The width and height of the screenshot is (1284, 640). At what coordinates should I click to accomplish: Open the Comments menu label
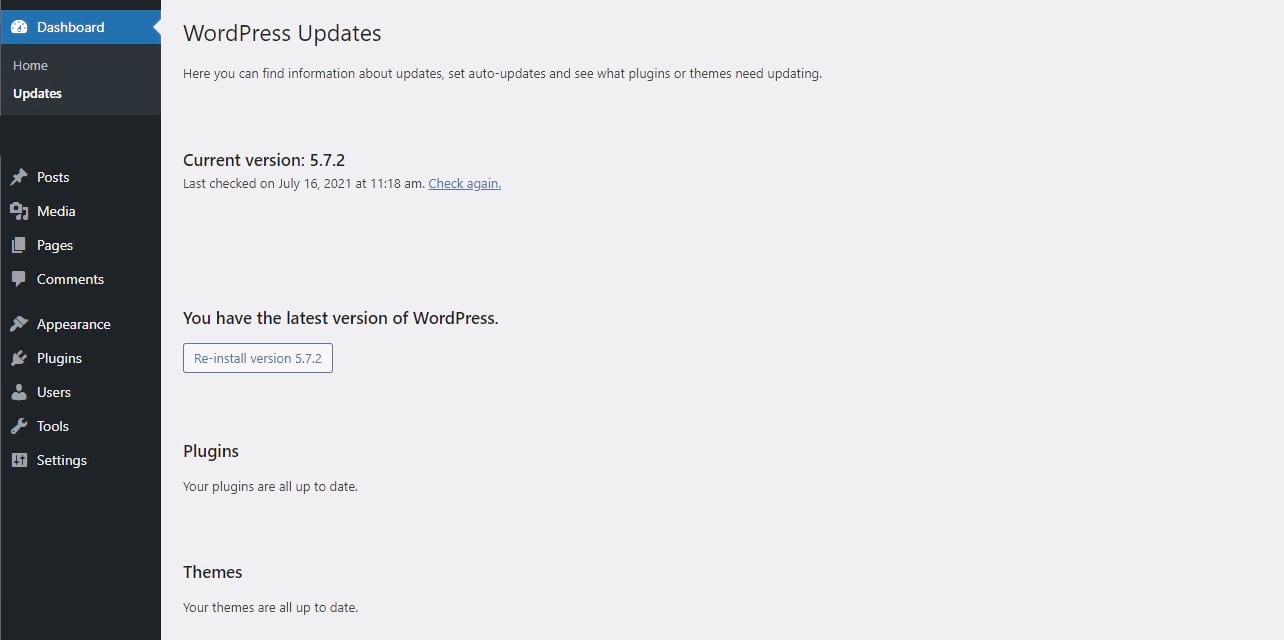click(x=70, y=279)
